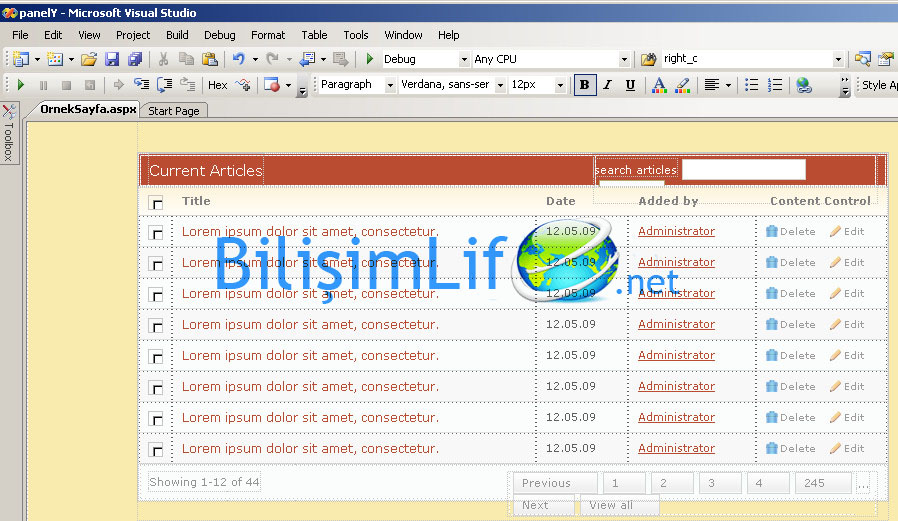The height and width of the screenshot is (521, 898).
Task: Click the Open File folder icon
Action: click(89, 59)
